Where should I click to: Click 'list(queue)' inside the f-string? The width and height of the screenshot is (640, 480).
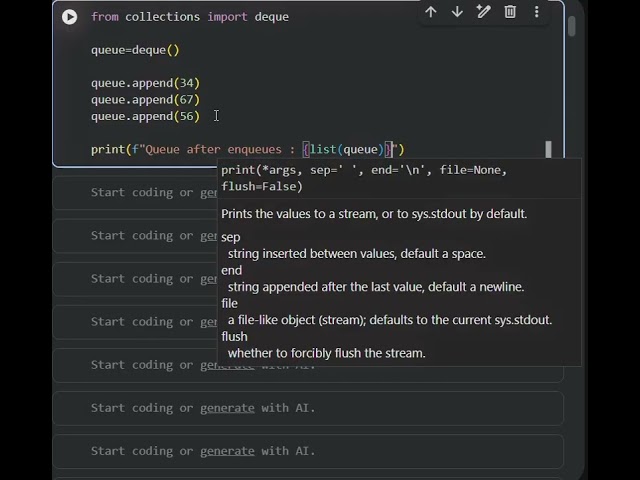[347, 149]
